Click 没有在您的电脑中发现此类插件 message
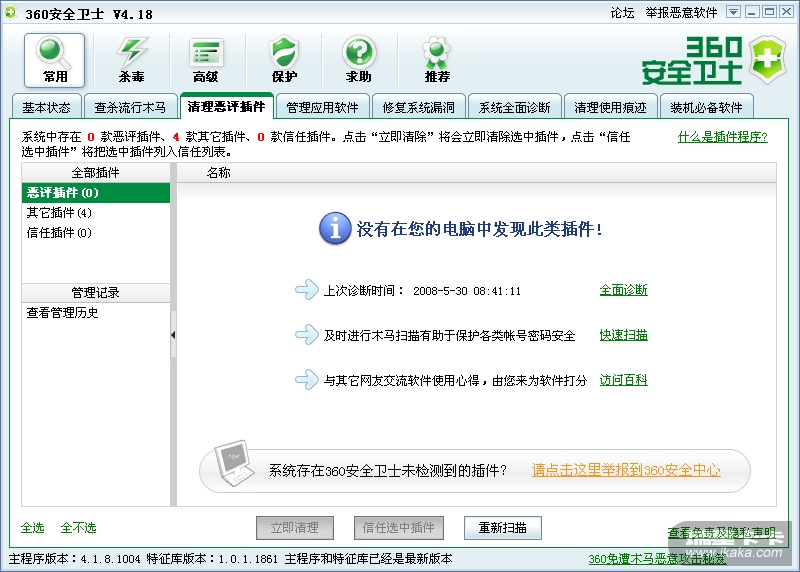Screen dimensions: 800x572 (479, 229)
